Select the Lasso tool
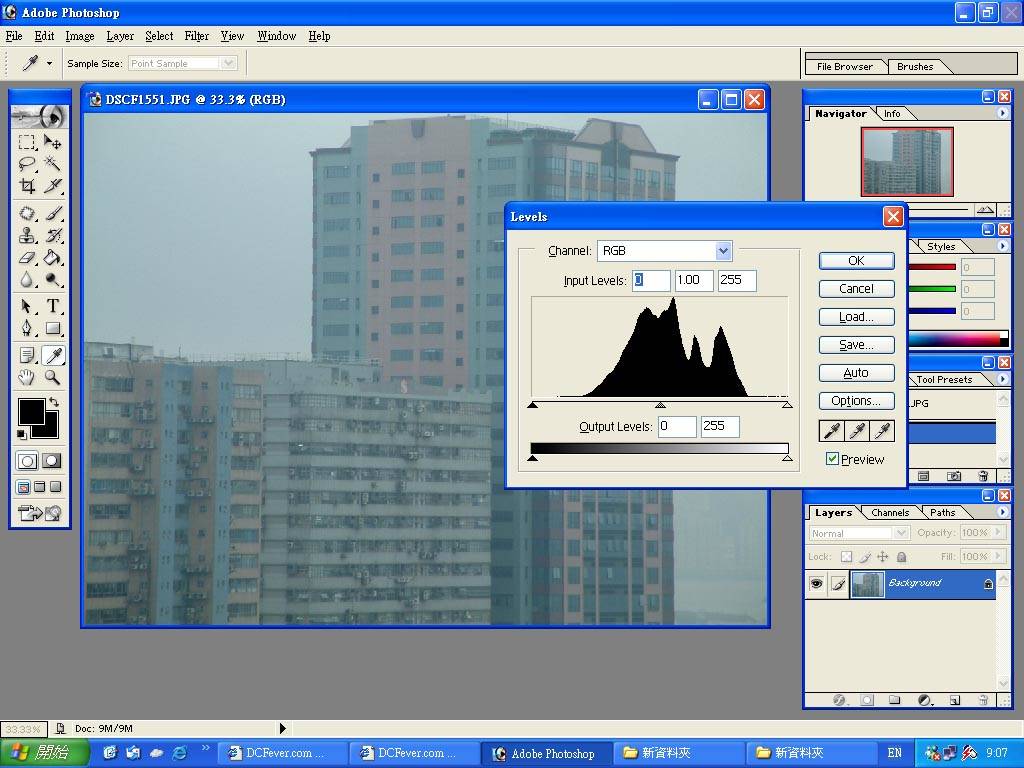 pos(27,163)
